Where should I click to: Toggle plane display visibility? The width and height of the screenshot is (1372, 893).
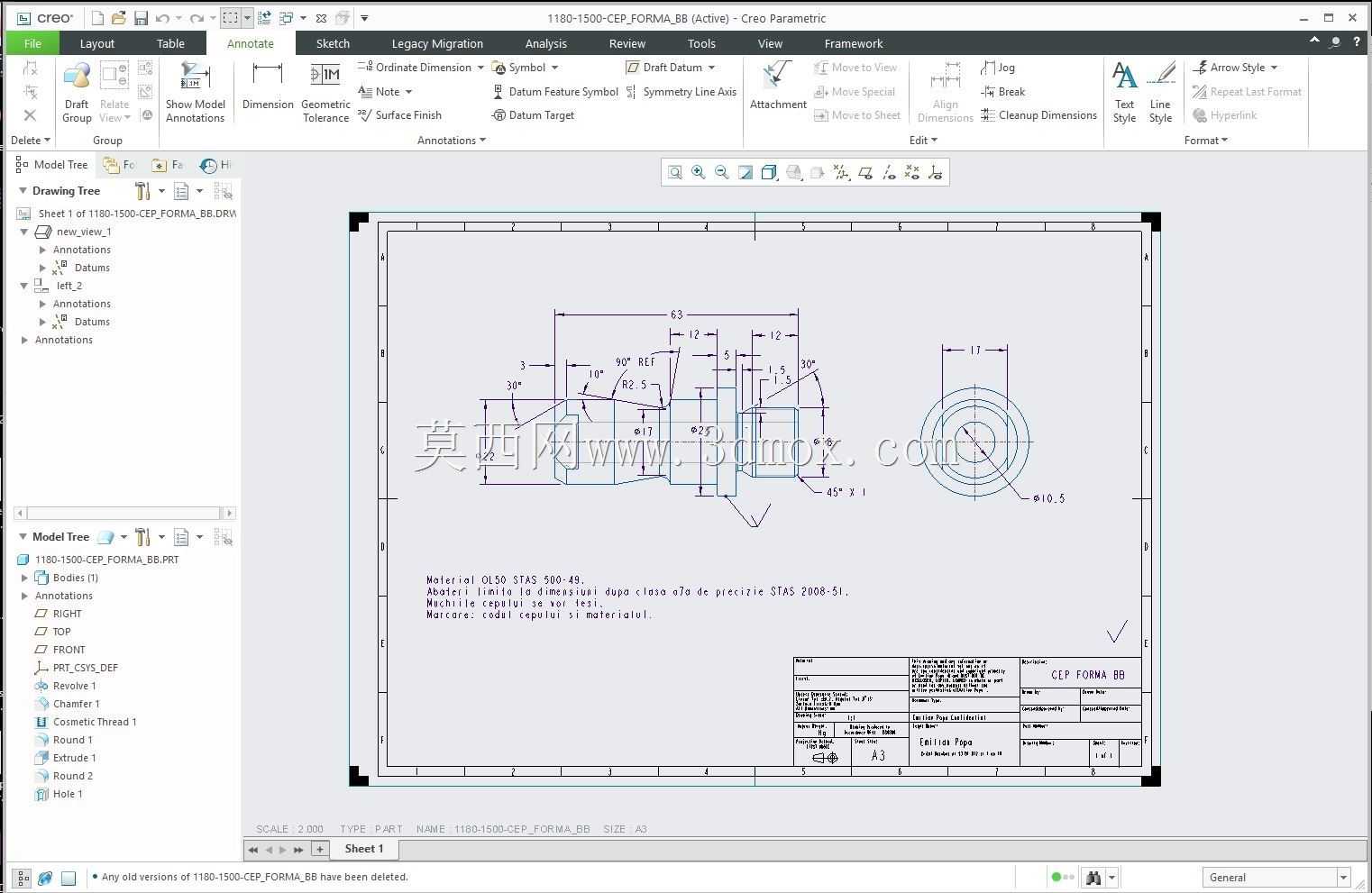click(x=864, y=172)
